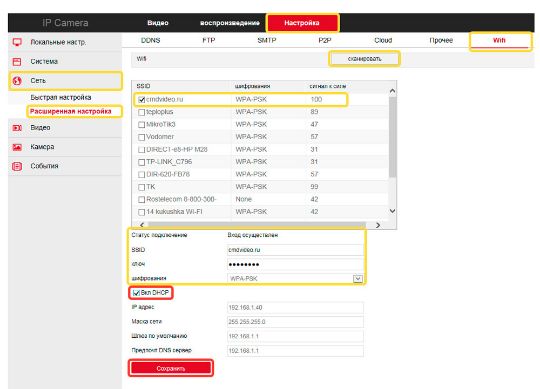The height and width of the screenshot is (389, 540).
Task: Click the default gateway field
Action: coord(295,336)
